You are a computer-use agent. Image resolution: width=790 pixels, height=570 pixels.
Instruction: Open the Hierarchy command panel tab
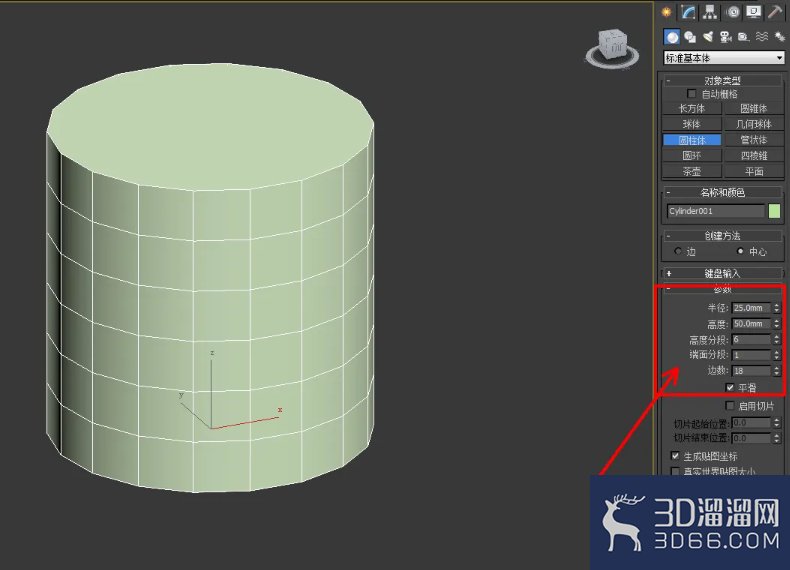(x=710, y=12)
